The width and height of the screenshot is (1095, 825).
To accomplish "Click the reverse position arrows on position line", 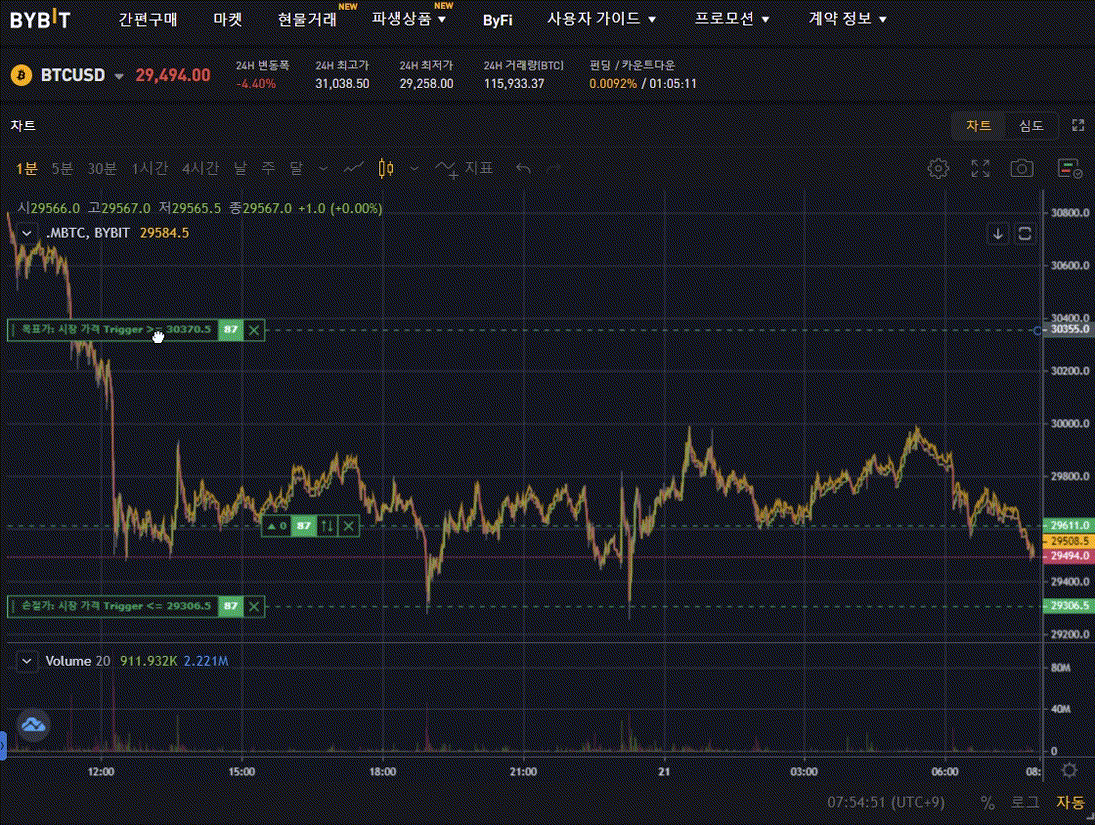I will [327, 526].
